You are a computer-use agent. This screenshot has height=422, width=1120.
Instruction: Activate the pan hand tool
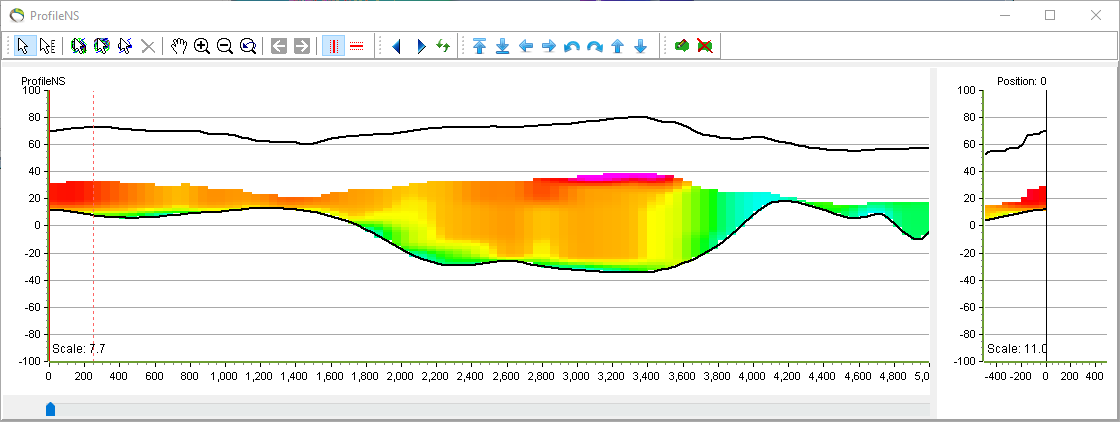tap(179, 46)
